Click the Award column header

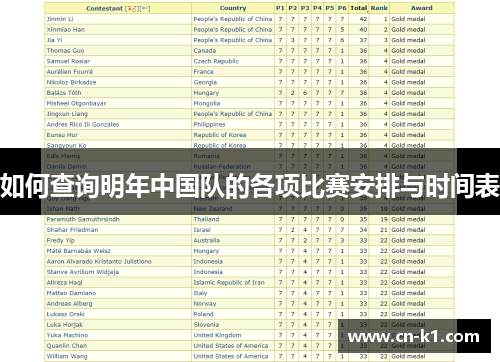click(x=421, y=8)
